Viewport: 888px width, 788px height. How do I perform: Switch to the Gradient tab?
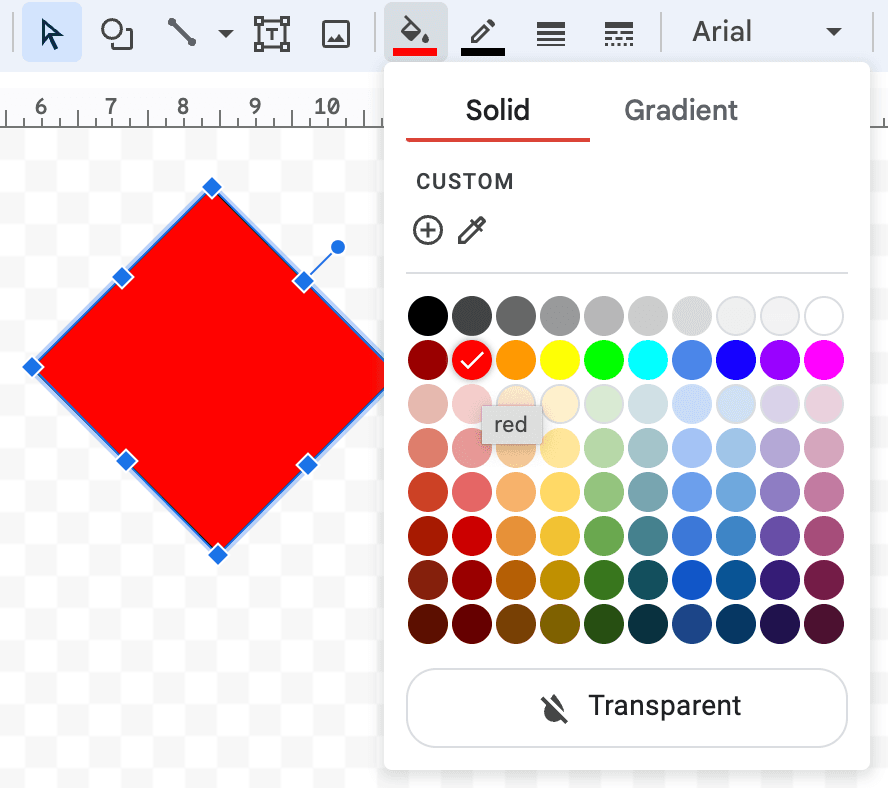681,110
